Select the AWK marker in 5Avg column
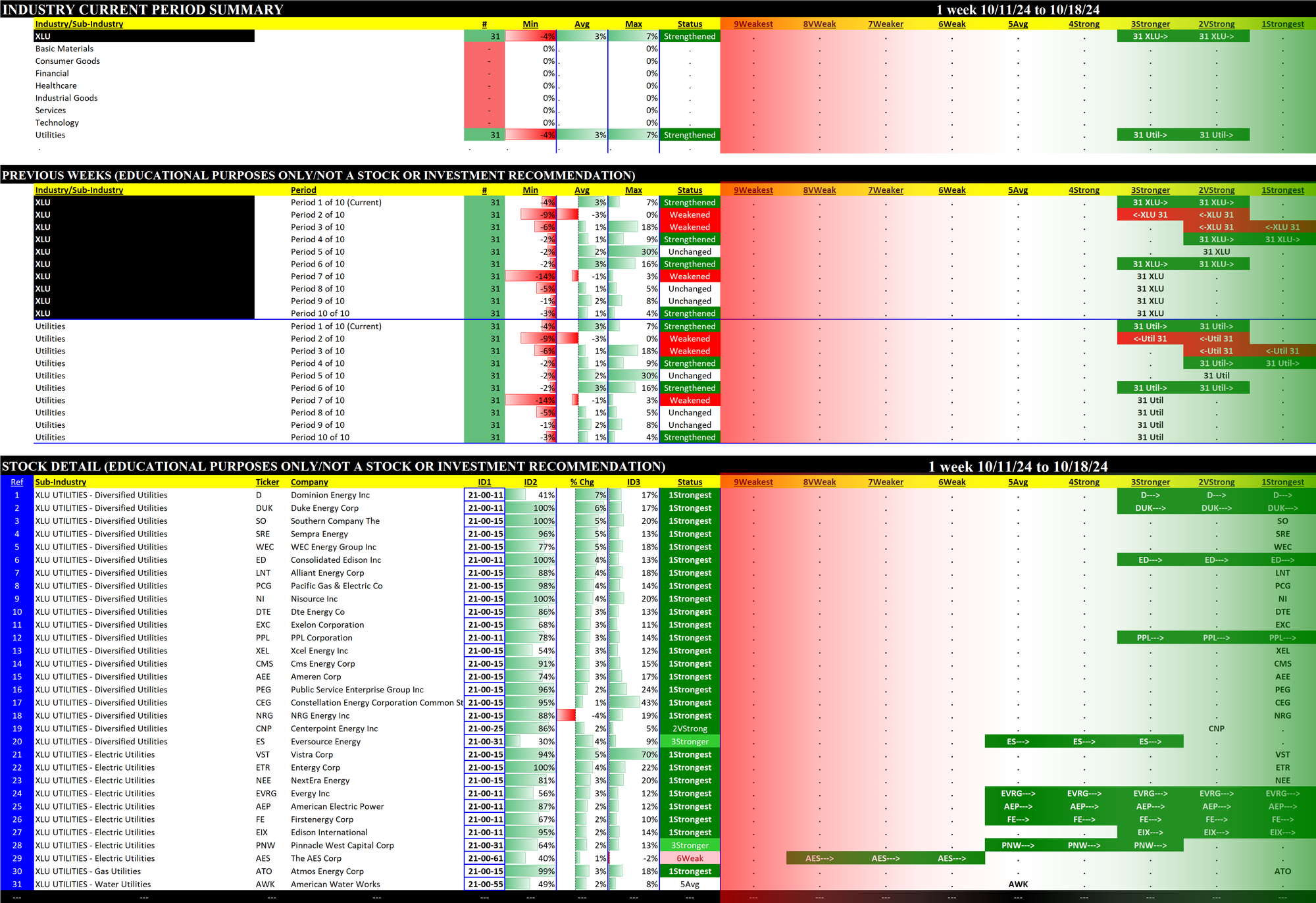 (1018, 885)
